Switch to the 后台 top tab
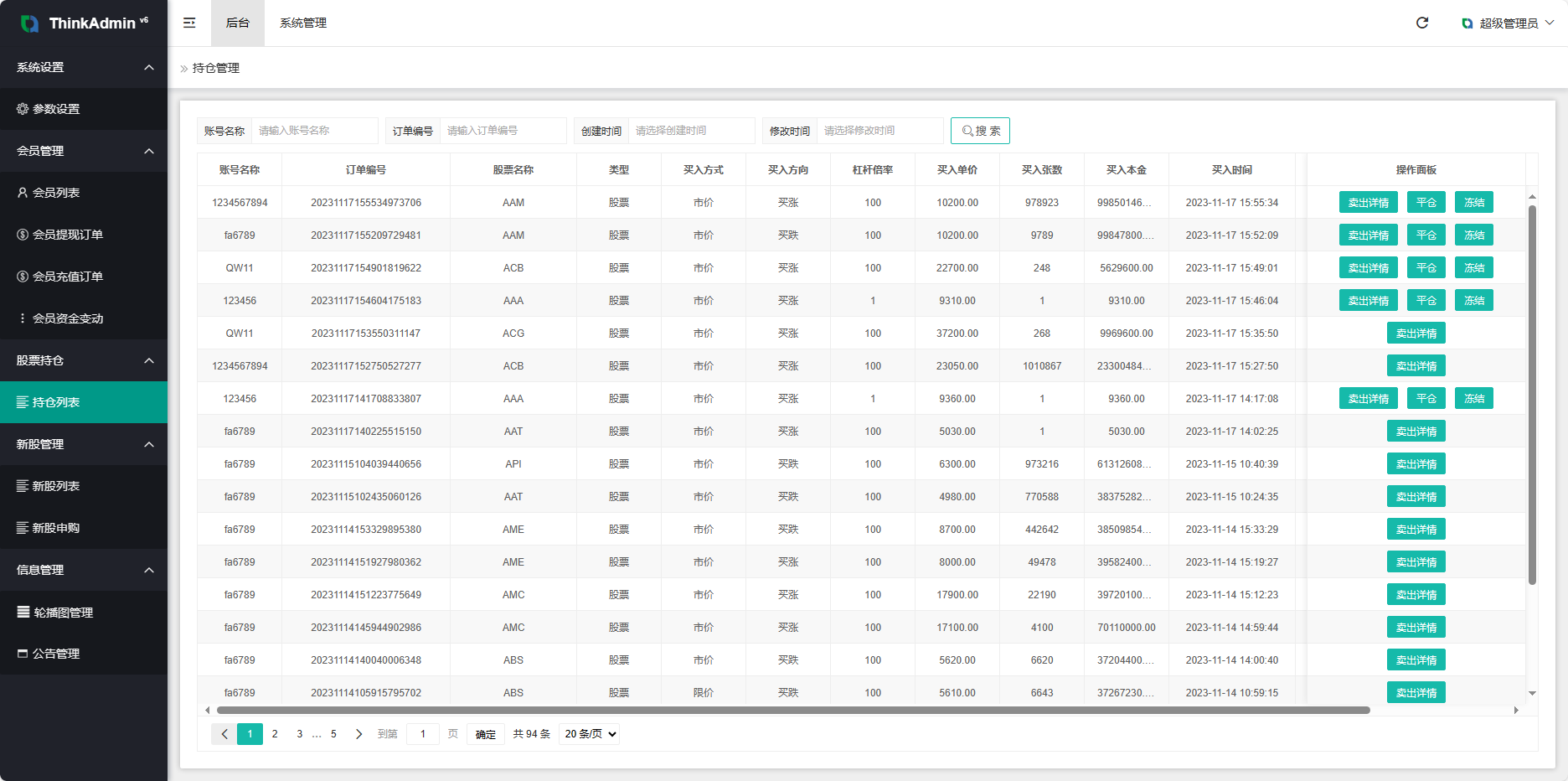 [x=238, y=23]
